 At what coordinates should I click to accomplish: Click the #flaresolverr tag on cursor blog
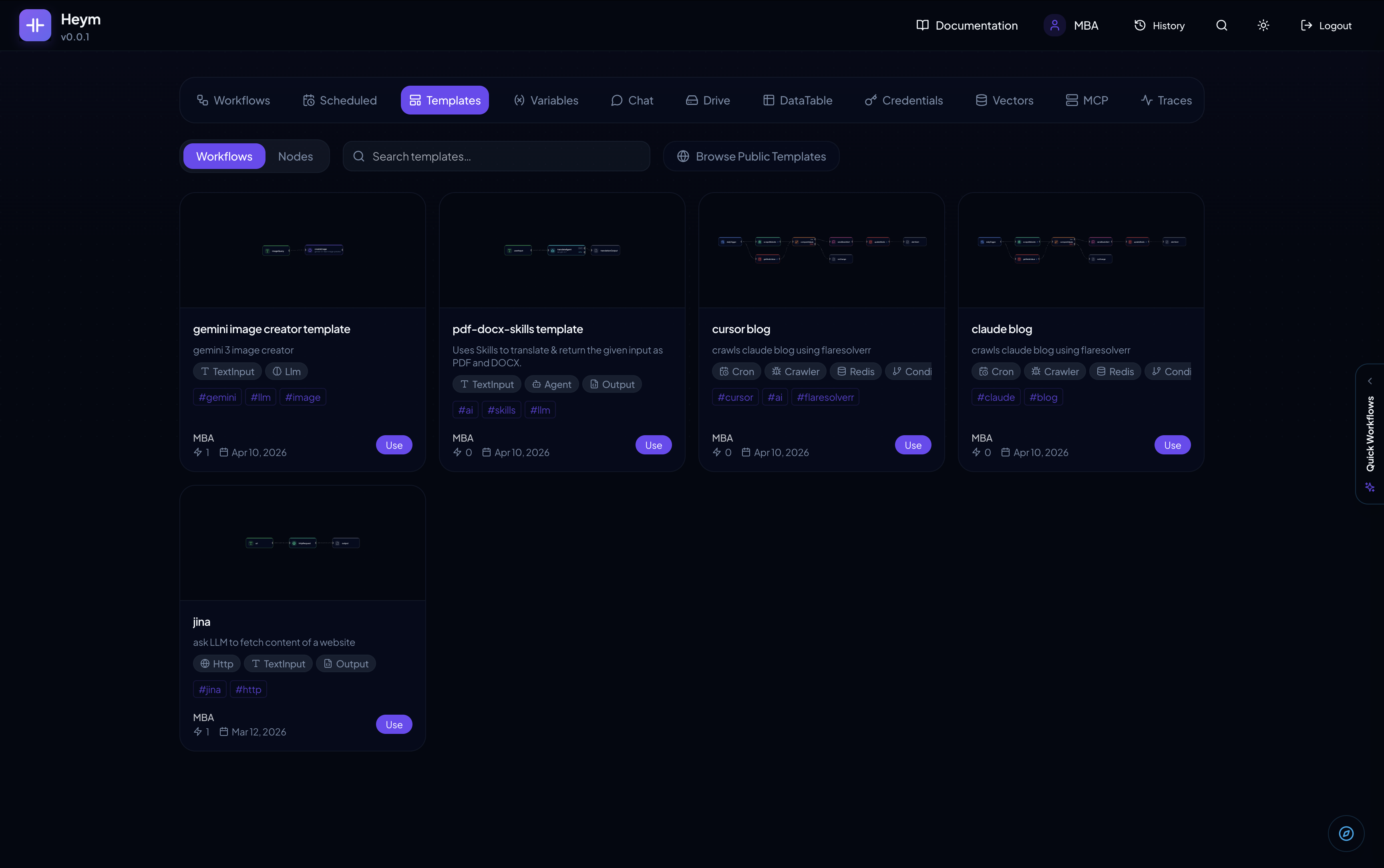825,397
